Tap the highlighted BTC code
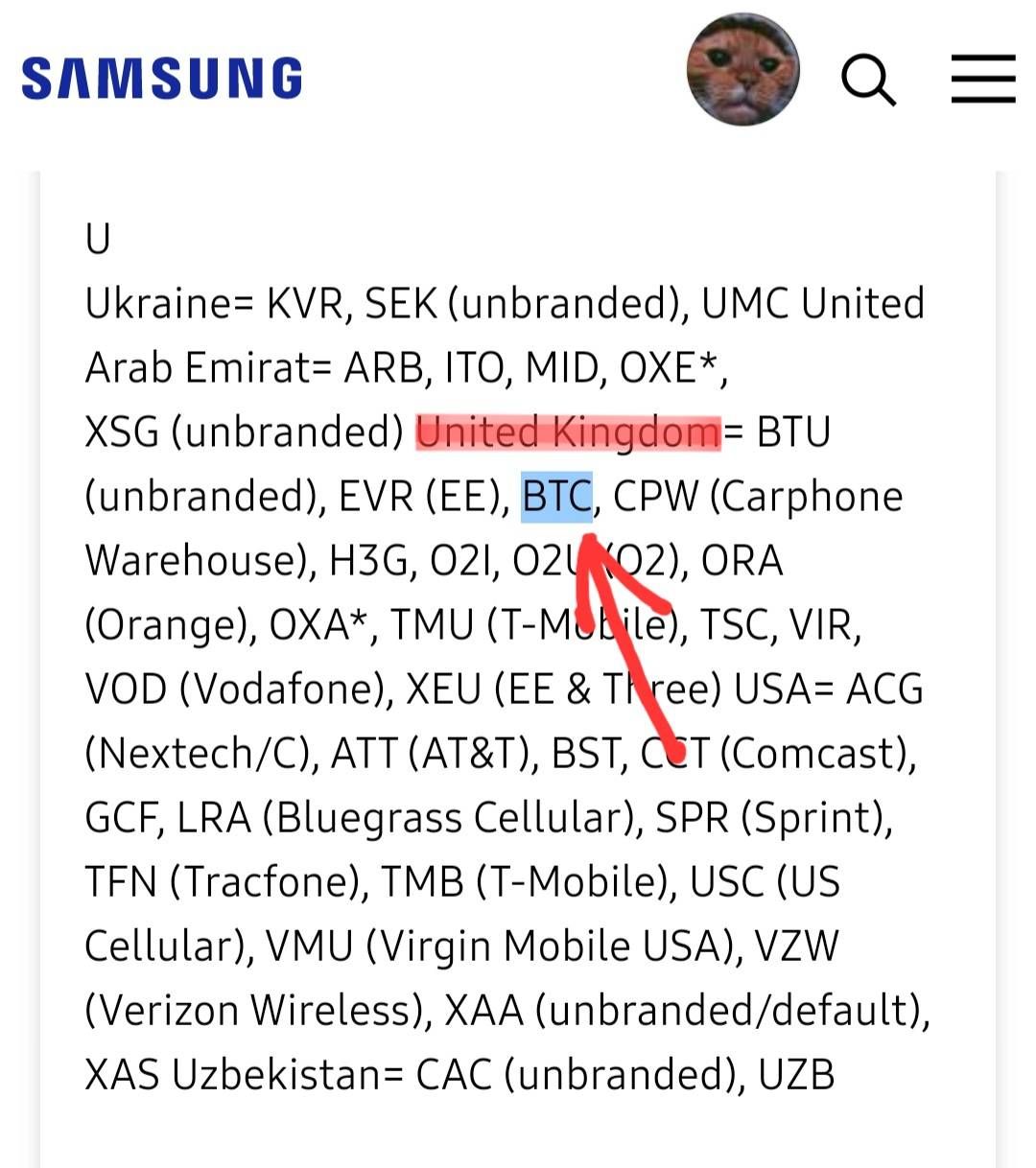1036x1168 pixels. pos(556,497)
